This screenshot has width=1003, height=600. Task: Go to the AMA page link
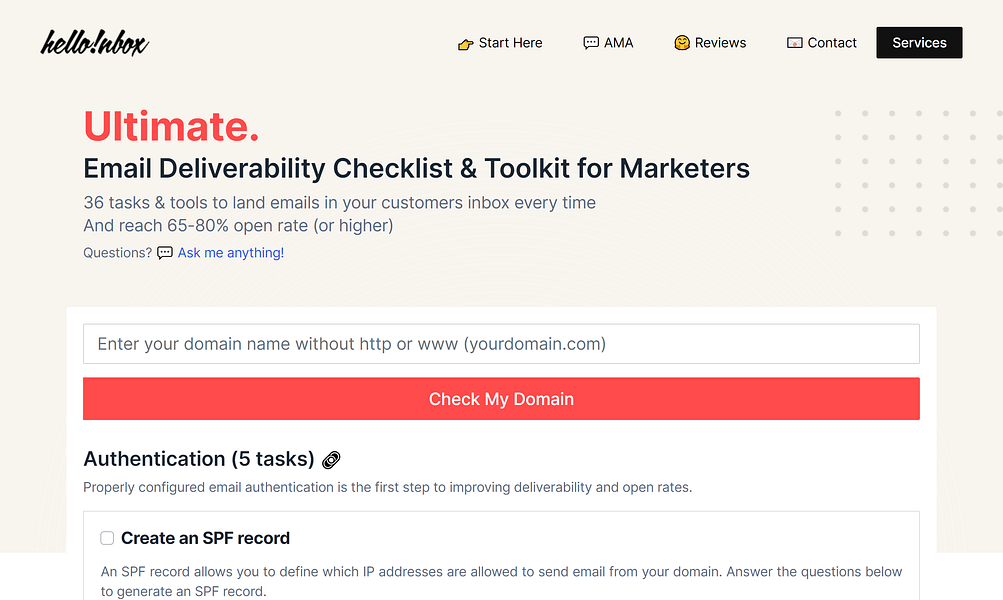[618, 43]
